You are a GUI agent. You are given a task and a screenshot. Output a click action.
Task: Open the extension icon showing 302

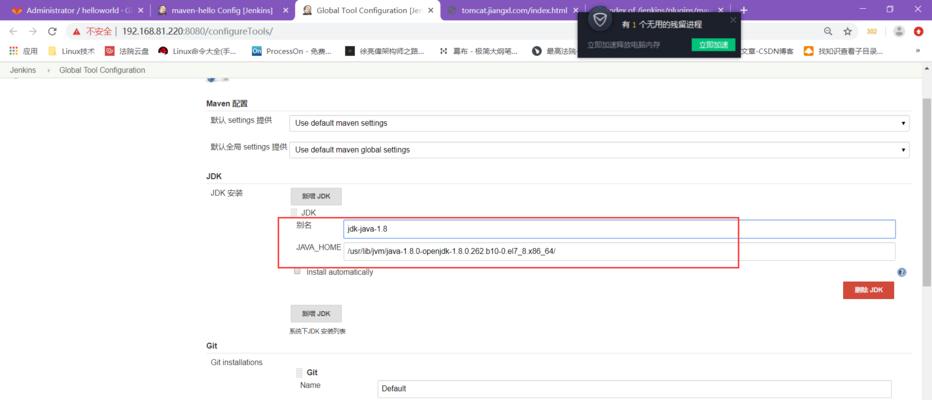(872, 32)
